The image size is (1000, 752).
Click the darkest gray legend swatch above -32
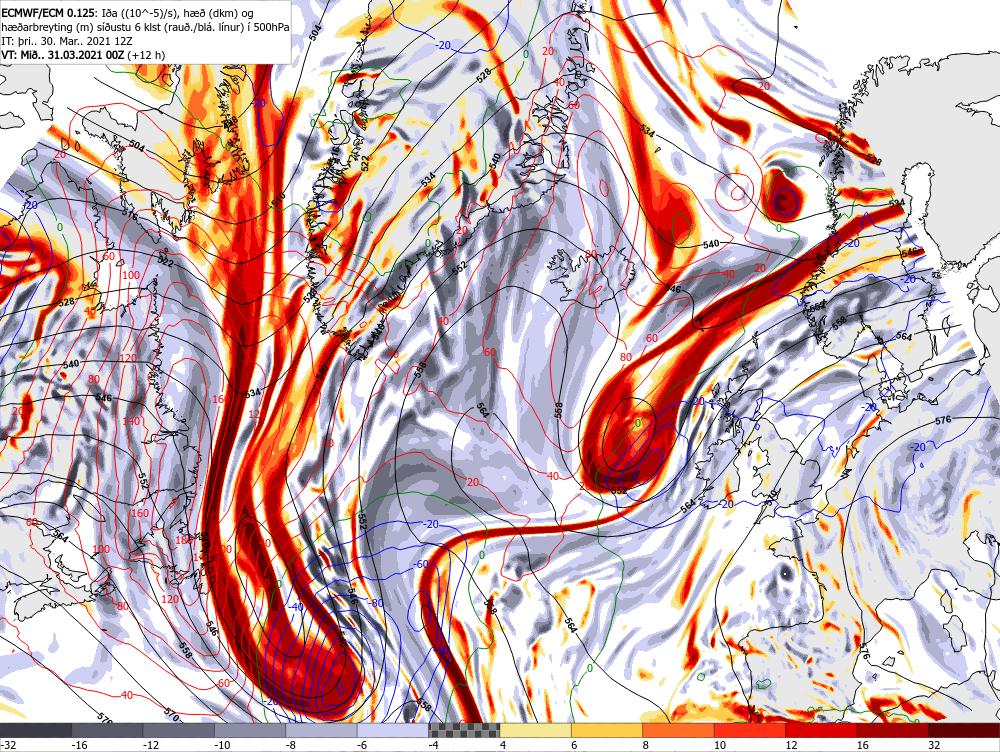(x=36, y=731)
